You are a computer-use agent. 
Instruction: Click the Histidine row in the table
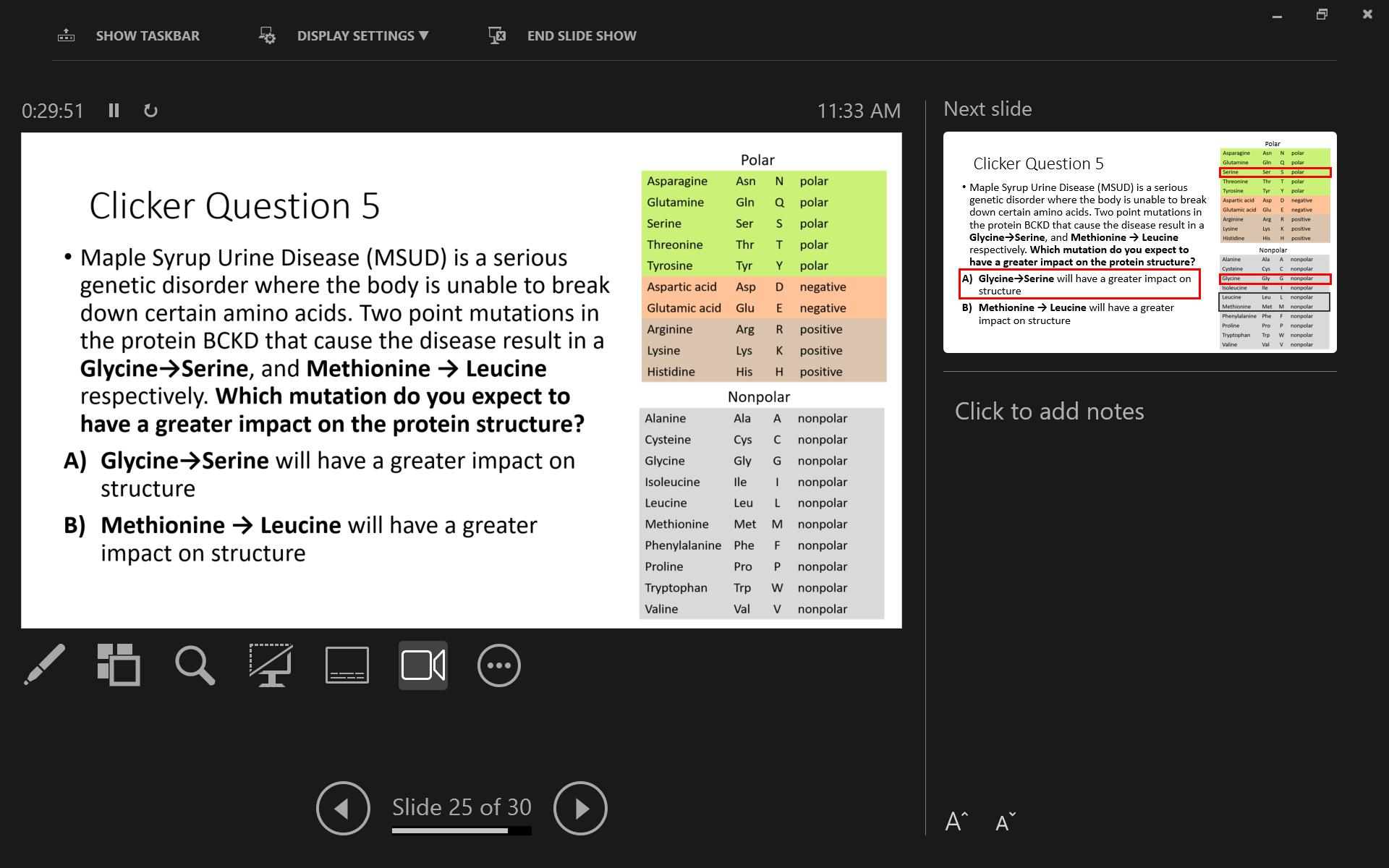coord(763,372)
